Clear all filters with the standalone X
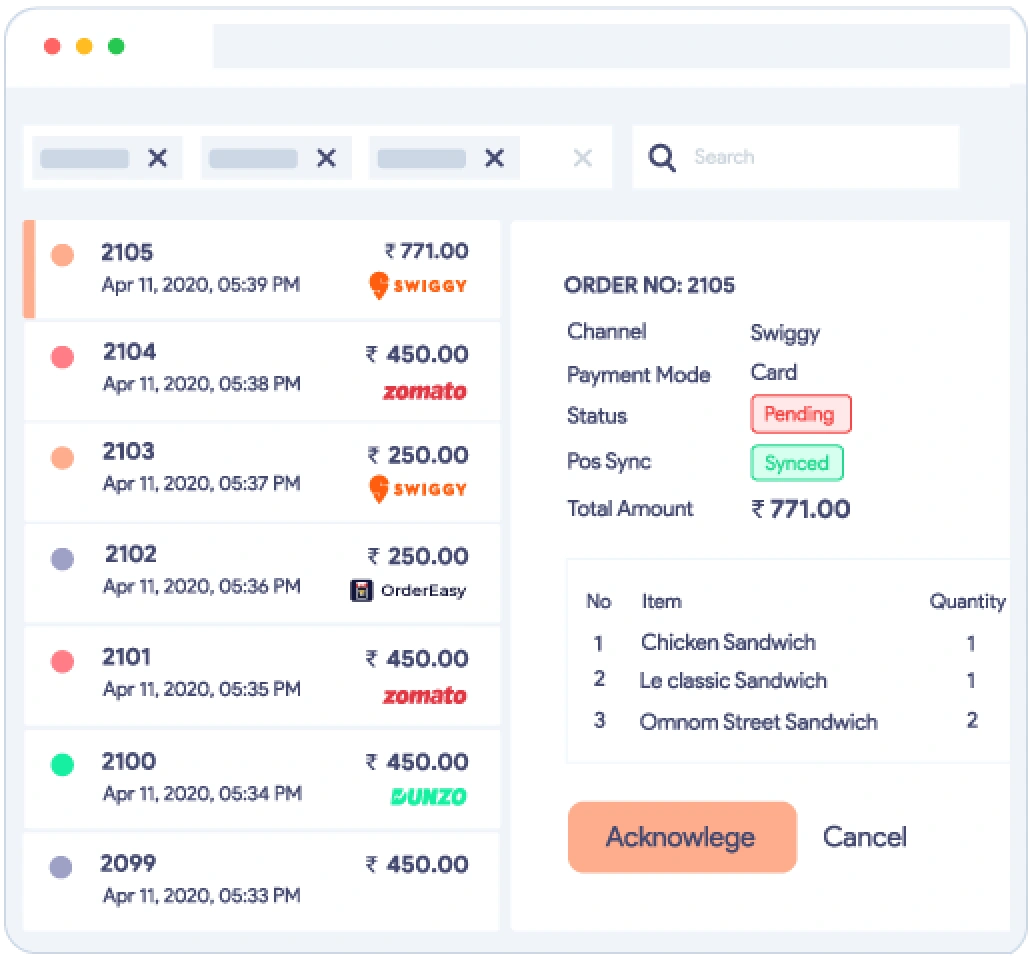Viewport: 1032px width, 960px height. (x=583, y=157)
